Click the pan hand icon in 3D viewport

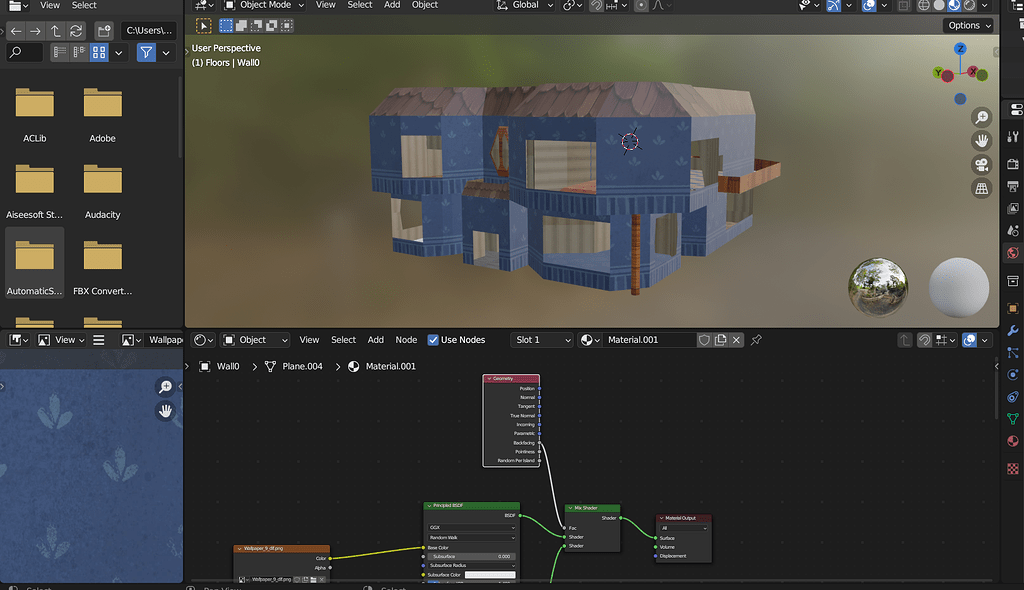pyautogui.click(x=982, y=141)
